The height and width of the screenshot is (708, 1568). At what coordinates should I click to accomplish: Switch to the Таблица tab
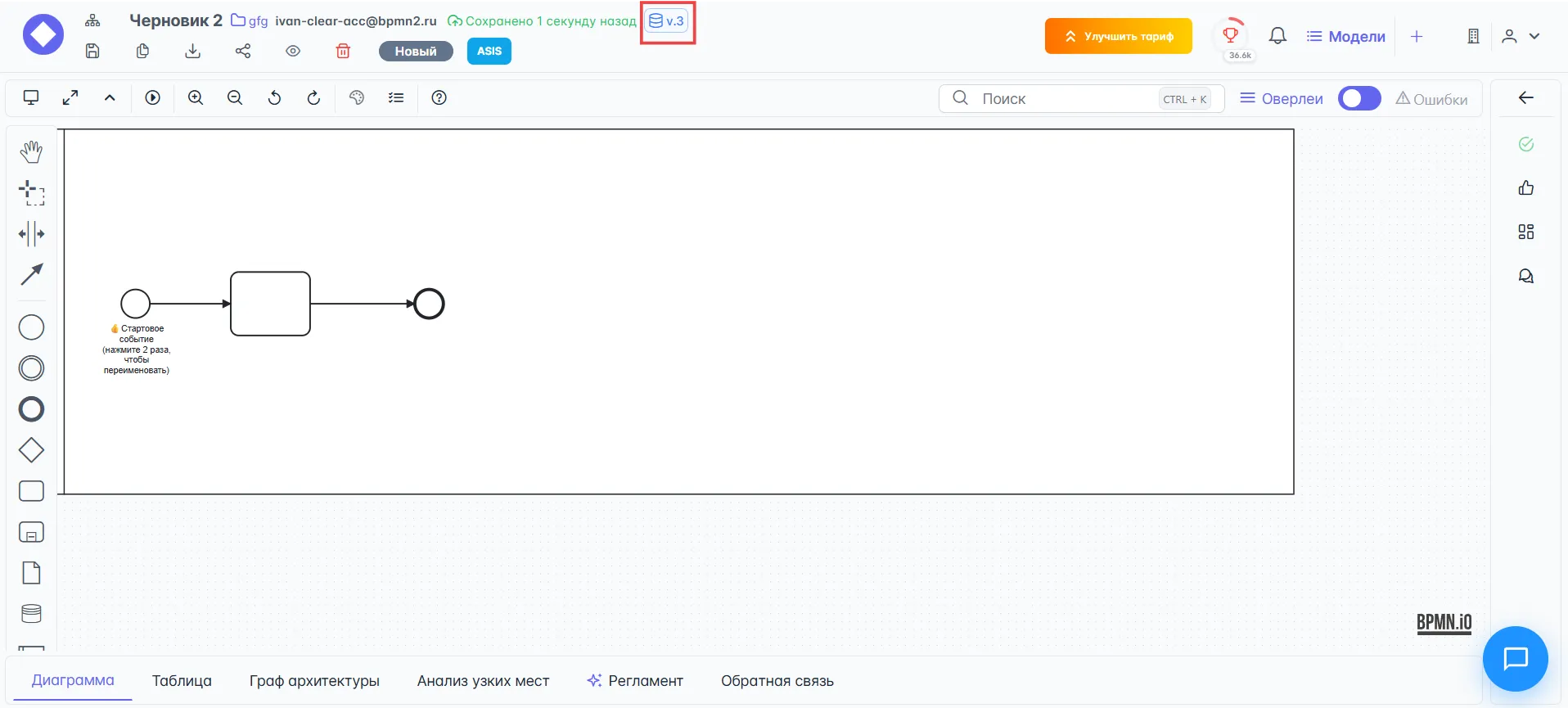click(x=182, y=680)
